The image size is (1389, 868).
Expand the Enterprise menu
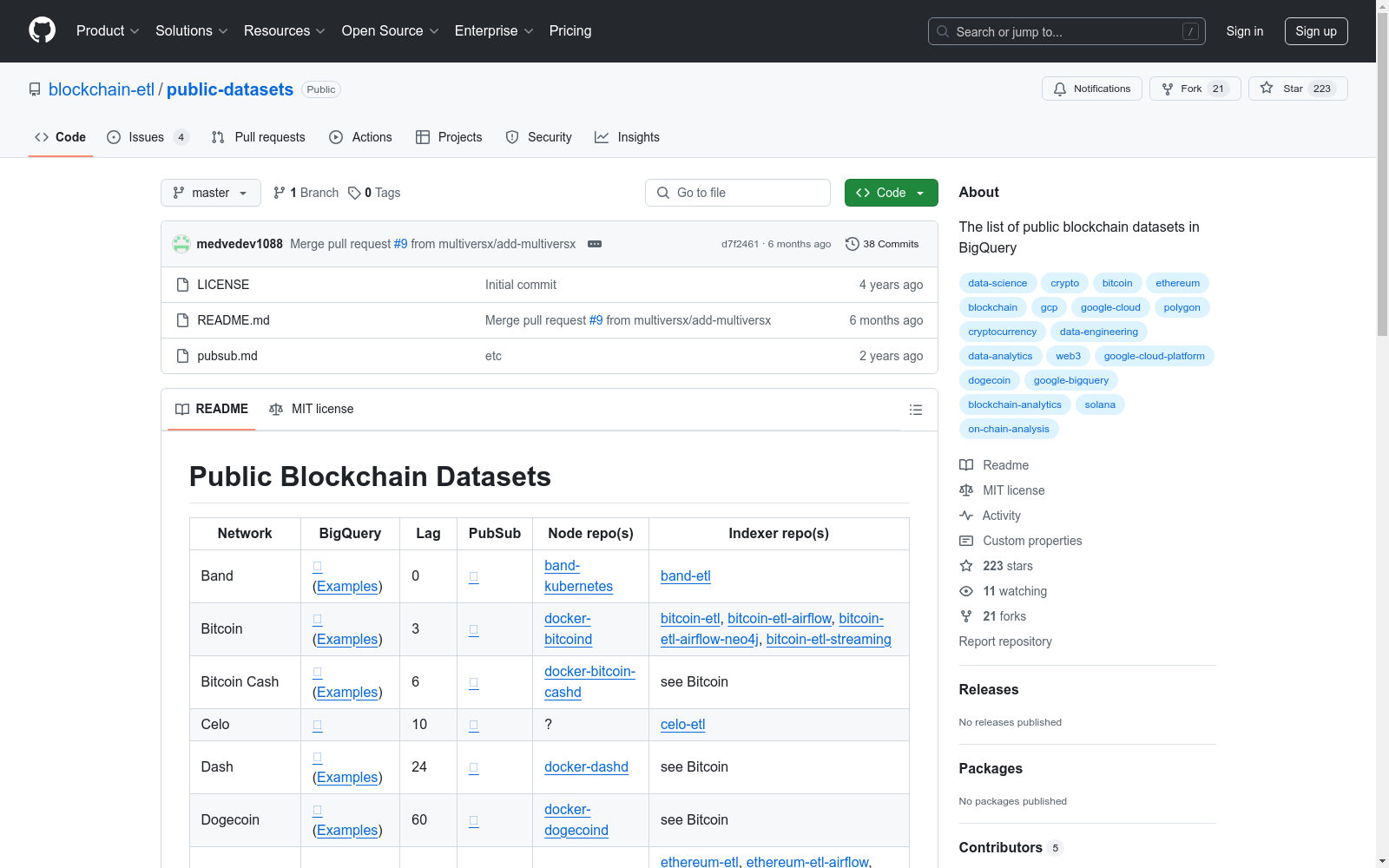[494, 31]
